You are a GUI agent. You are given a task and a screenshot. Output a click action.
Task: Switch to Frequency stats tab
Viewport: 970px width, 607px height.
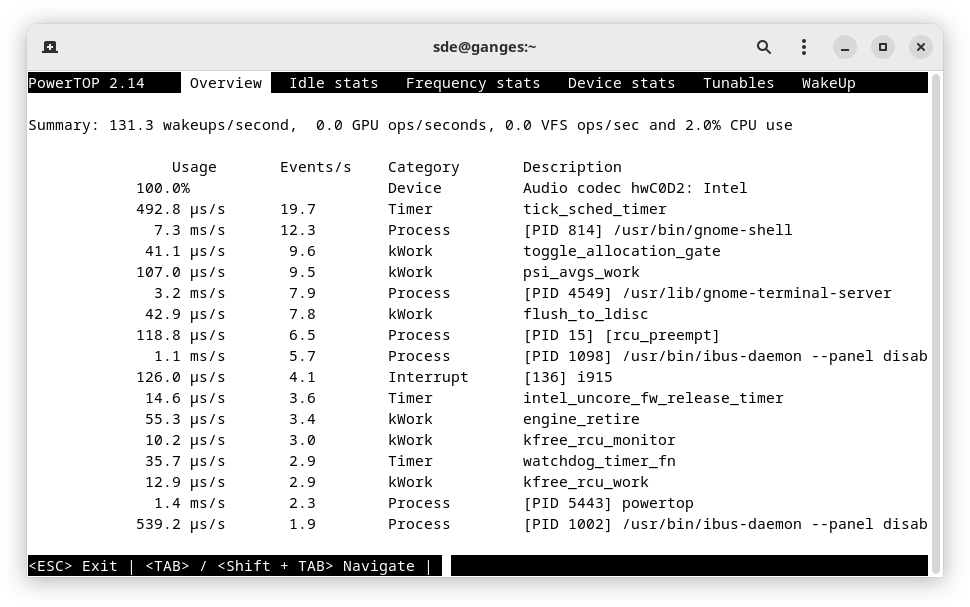473,83
